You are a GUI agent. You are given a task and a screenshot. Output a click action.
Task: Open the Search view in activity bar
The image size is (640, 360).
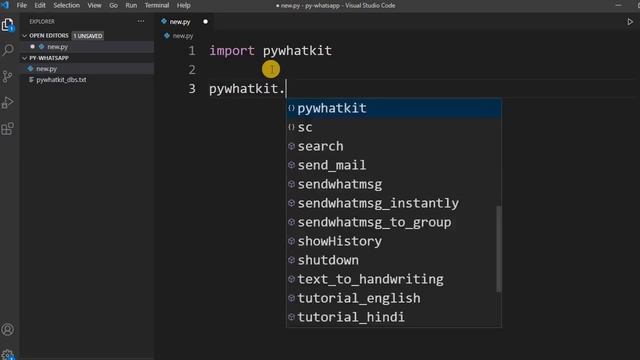coord(8,50)
